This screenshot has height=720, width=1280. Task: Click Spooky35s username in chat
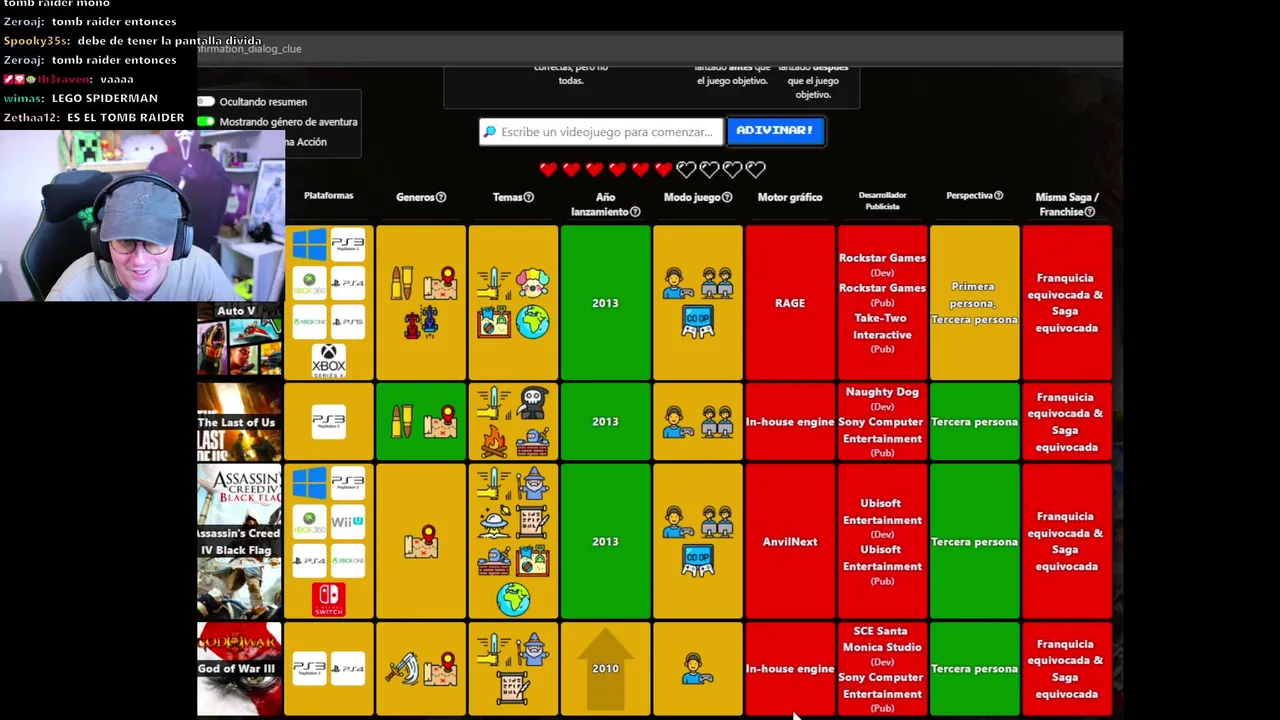[x=36, y=41]
